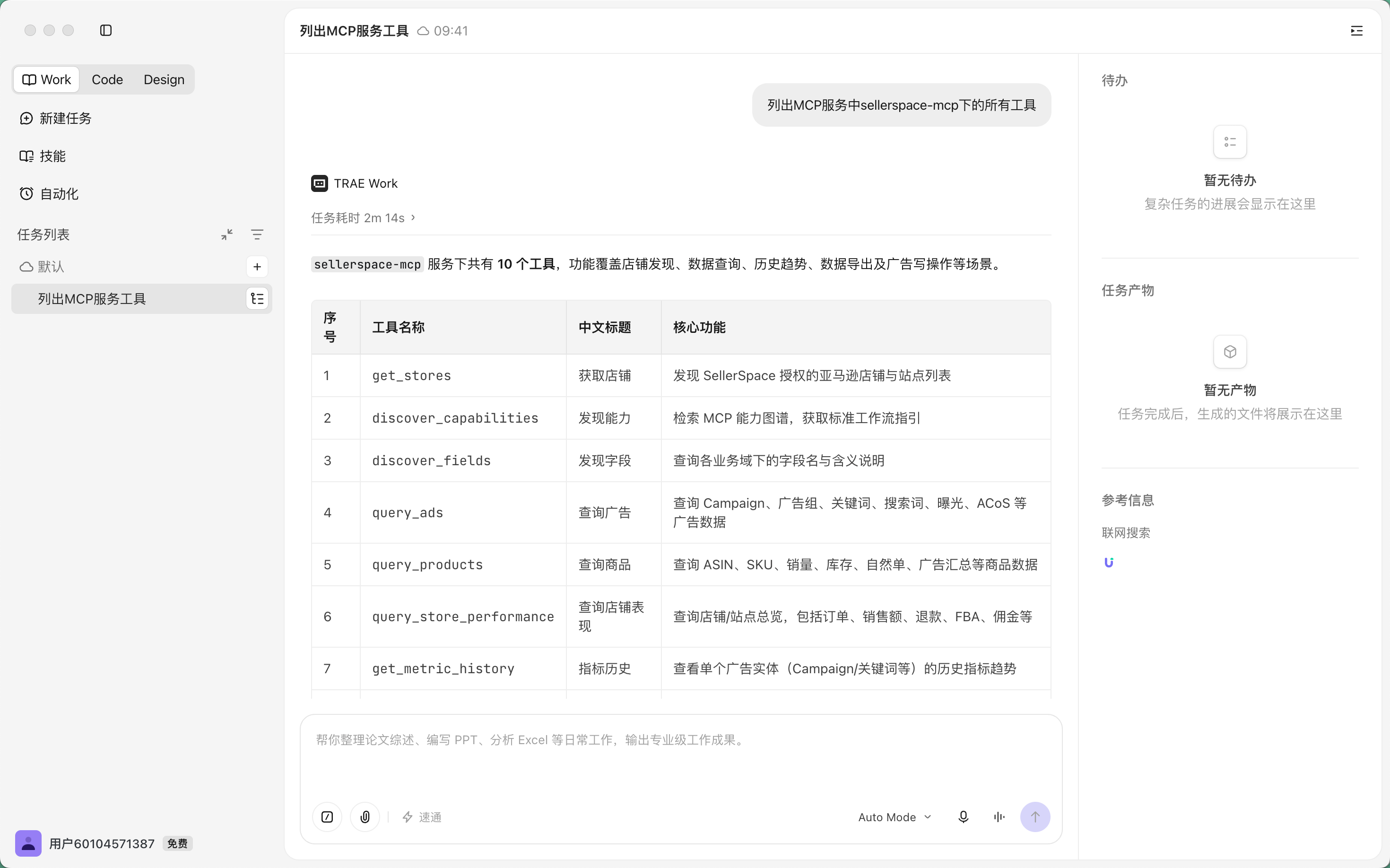The width and height of the screenshot is (1390, 868).
Task: Click the empty todo list icon
Action: 1230,142
